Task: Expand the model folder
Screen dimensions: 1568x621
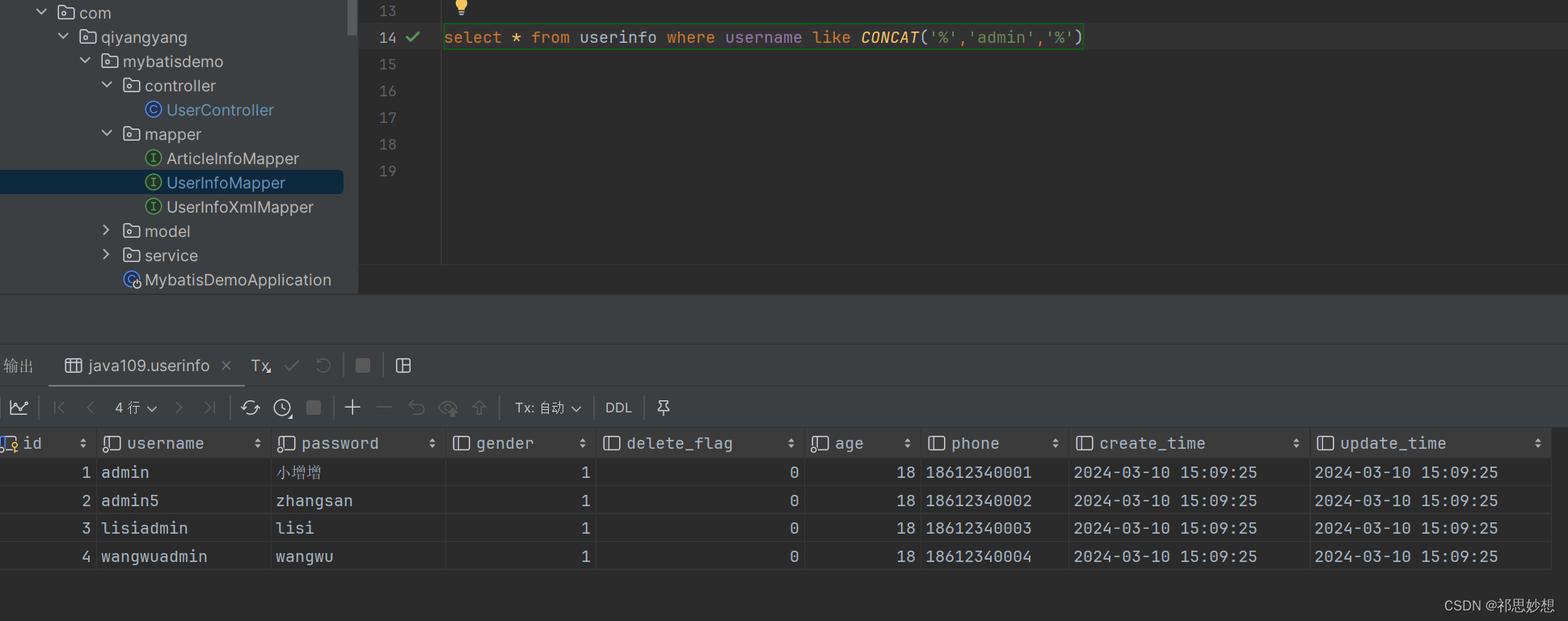Action: click(x=107, y=230)
